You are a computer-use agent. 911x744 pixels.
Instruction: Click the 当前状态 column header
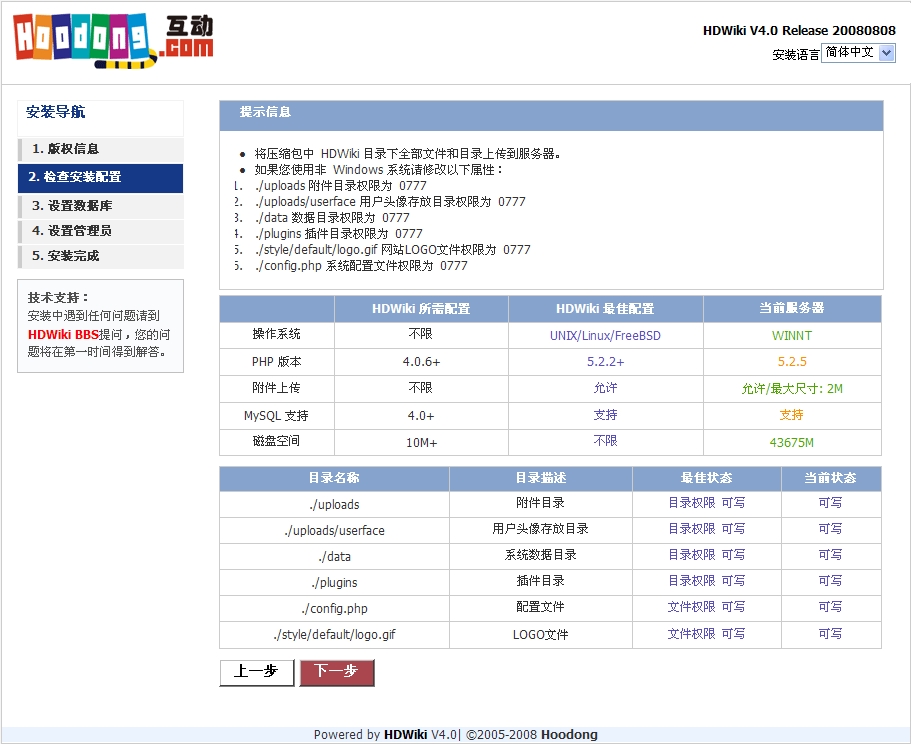point(831,479)
